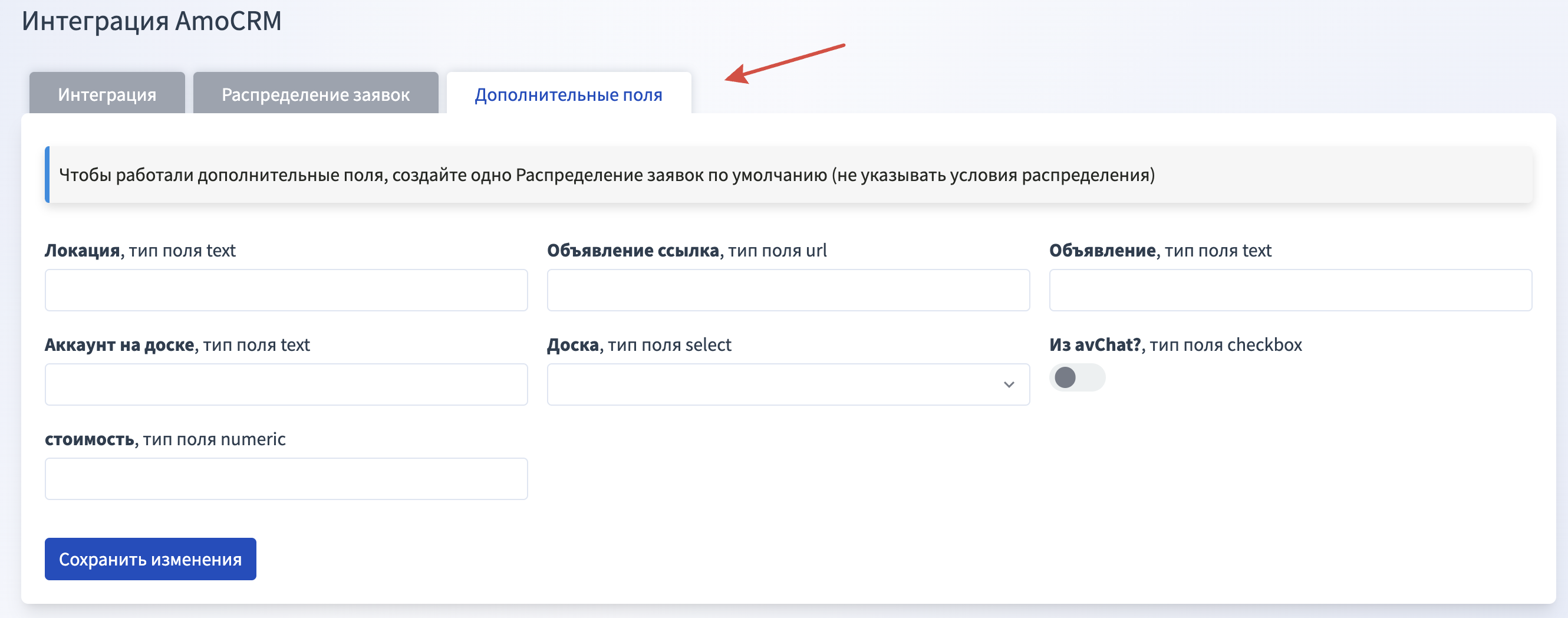Focus the Объявление text input
Viewport: 1568px width, 618px height.
(1290, 290)
